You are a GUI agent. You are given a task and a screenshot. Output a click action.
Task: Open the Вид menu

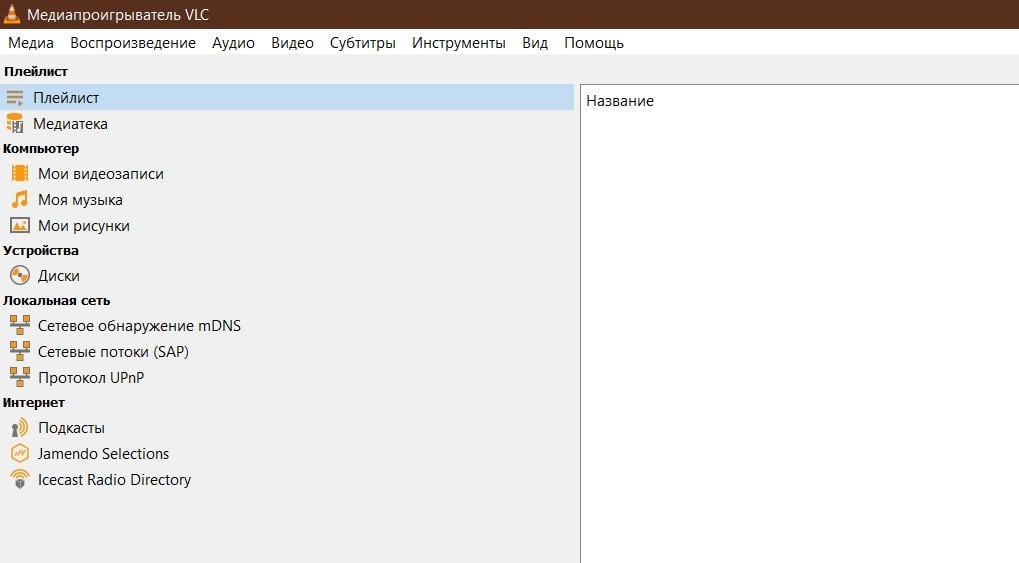point(535,43)
